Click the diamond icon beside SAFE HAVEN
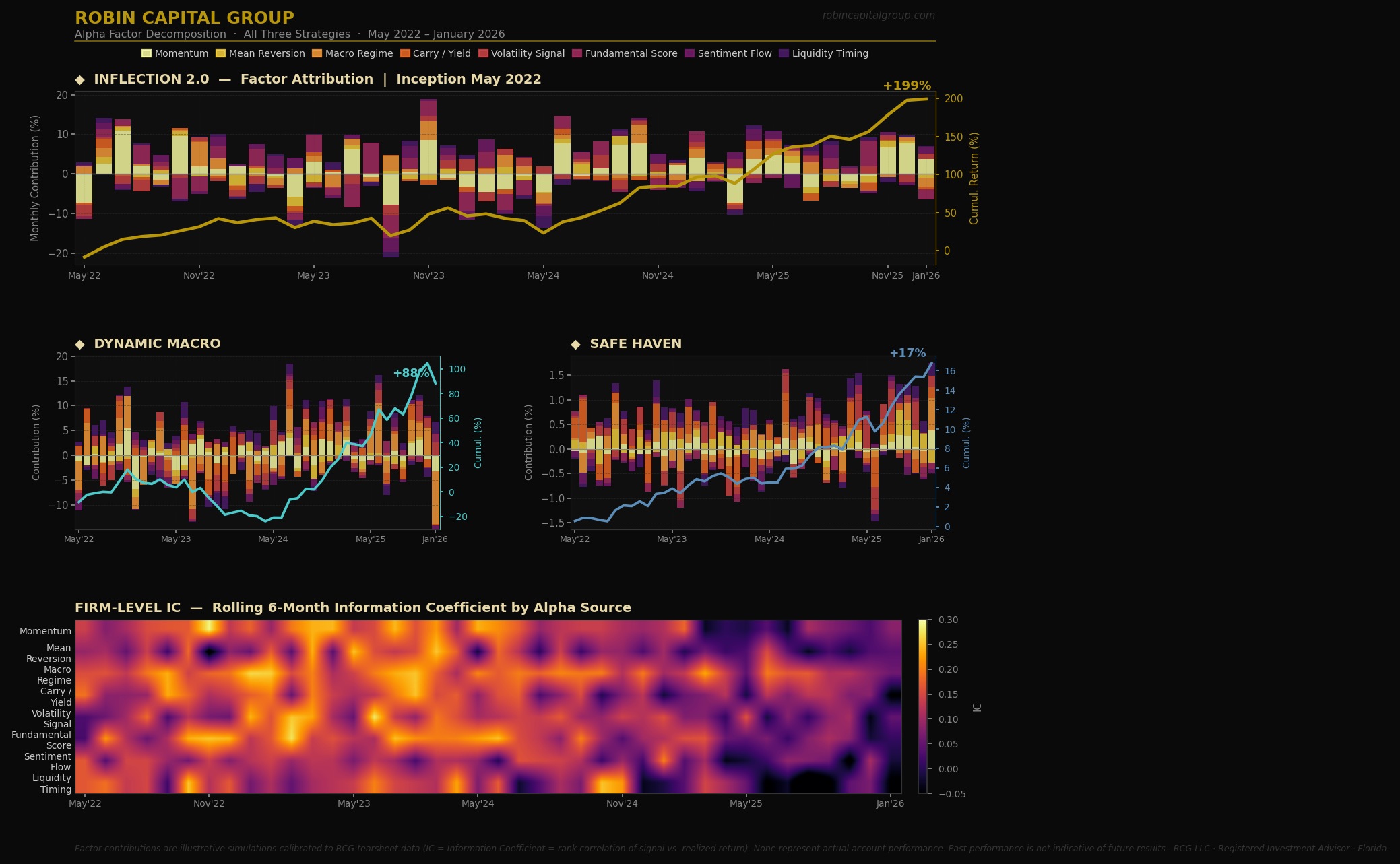This screenshot has height=864, width=1400. coord(575,344)
